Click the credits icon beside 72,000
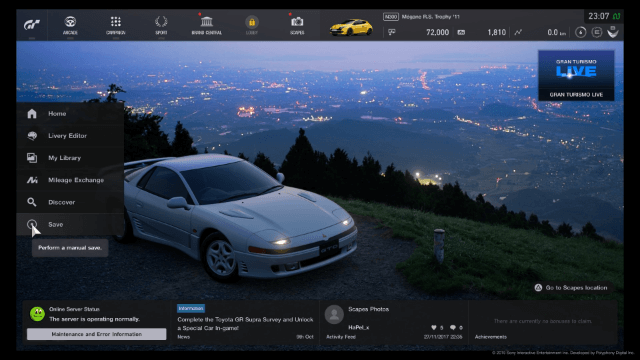This screenshot has height=360, width=640. pyautogui.click(x=392, y=32)
